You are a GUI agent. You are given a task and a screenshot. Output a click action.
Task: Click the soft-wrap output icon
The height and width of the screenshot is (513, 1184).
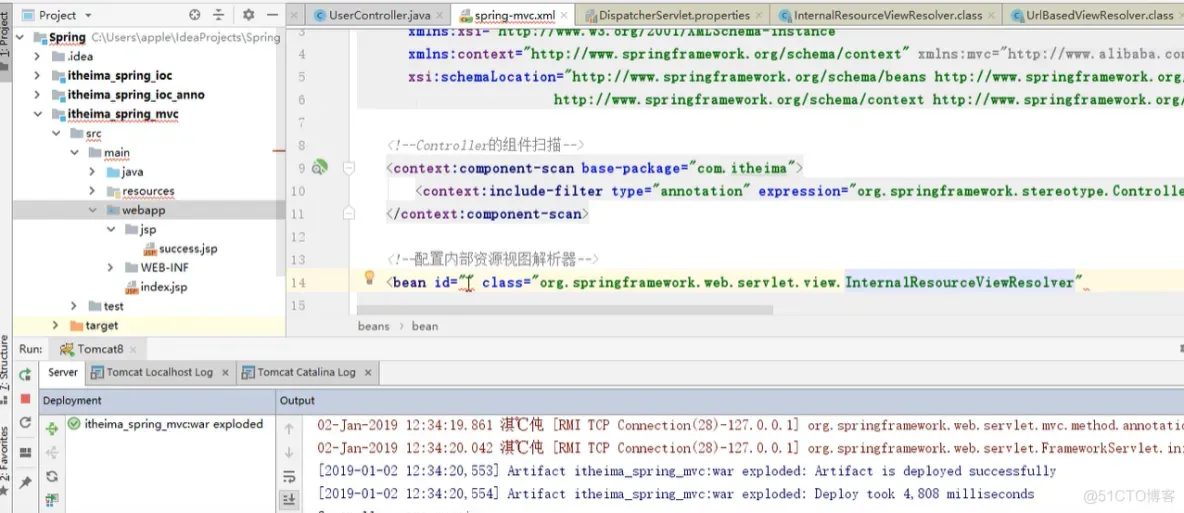click(288, 477)
